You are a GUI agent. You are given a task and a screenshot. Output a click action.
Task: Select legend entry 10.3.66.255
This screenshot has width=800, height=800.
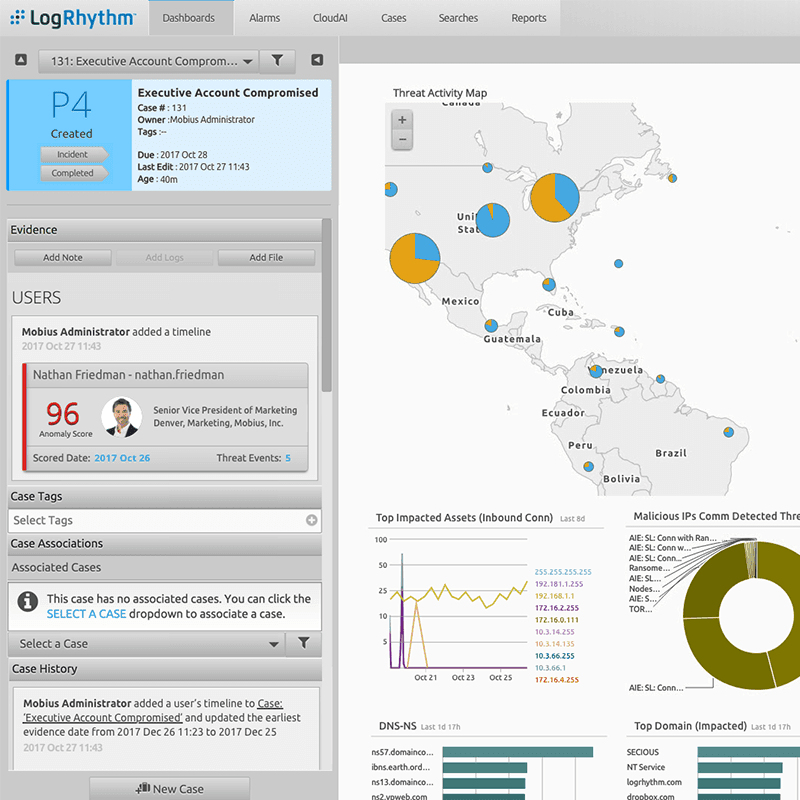pos(555,656)
